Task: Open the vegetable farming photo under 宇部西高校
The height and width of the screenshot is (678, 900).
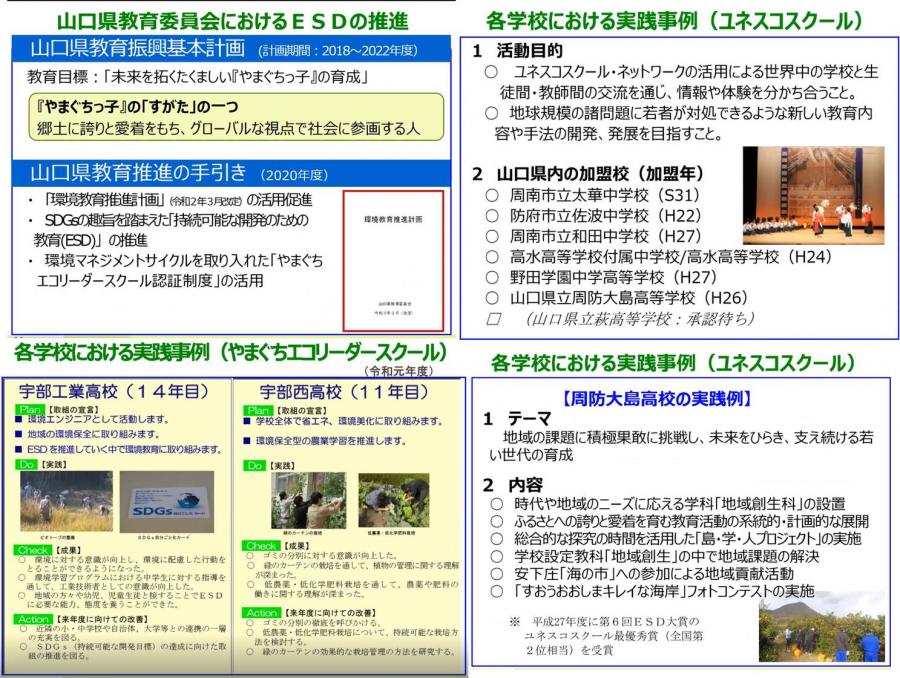Action: point(394,501)
